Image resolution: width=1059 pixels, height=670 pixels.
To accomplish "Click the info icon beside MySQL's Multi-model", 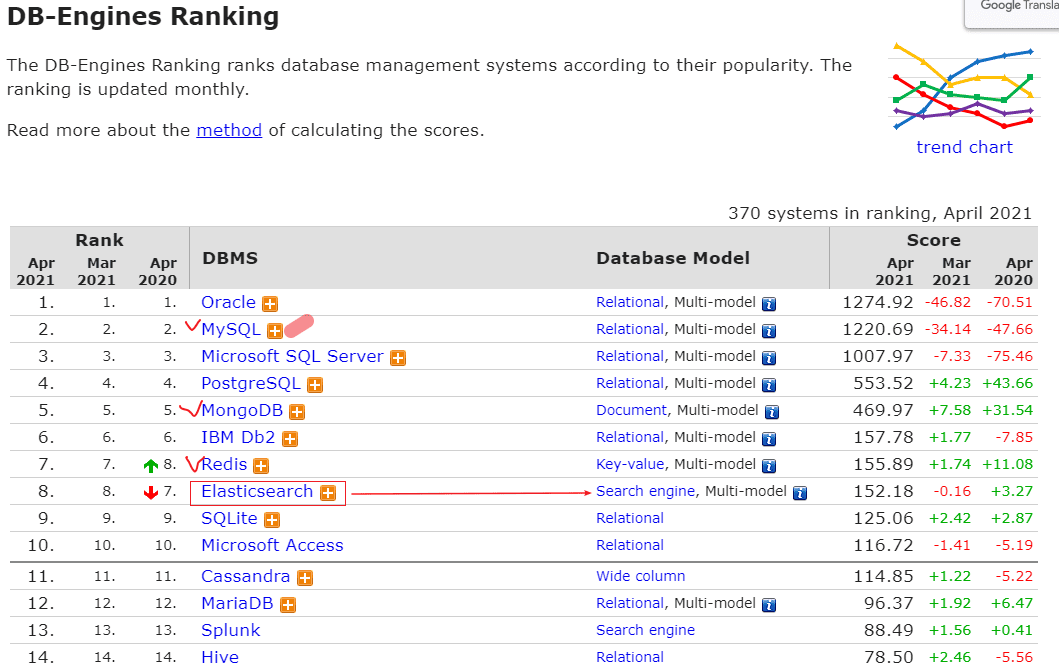I will [x=769, y=330].
